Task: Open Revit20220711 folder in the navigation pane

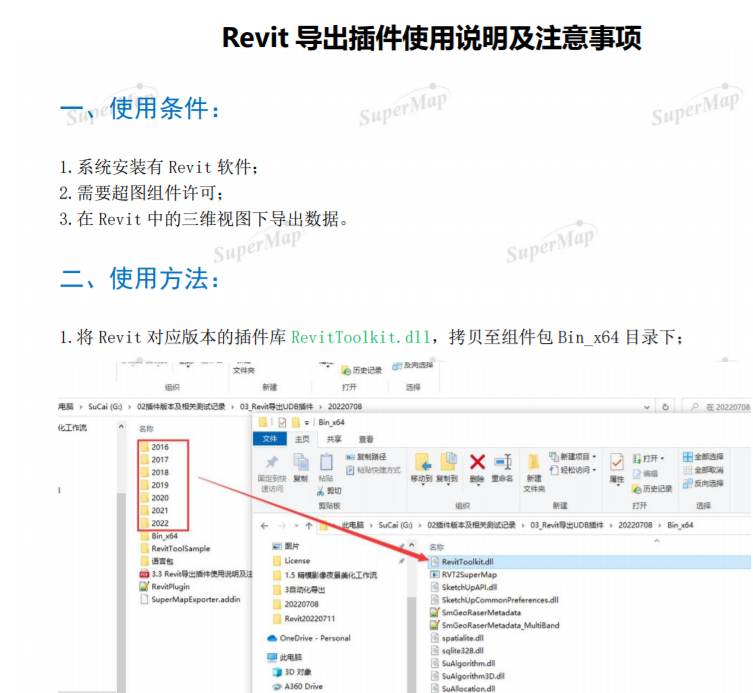Action: pos(304,619)
